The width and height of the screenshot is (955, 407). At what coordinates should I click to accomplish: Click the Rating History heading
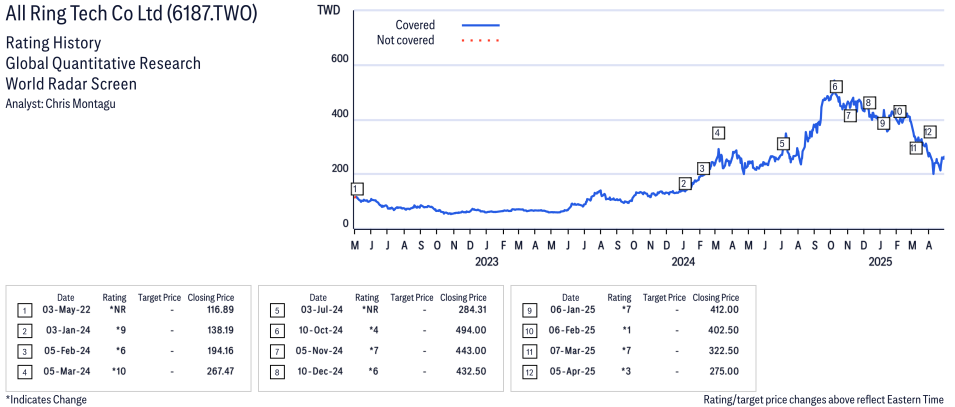click(x=53, y=44)
